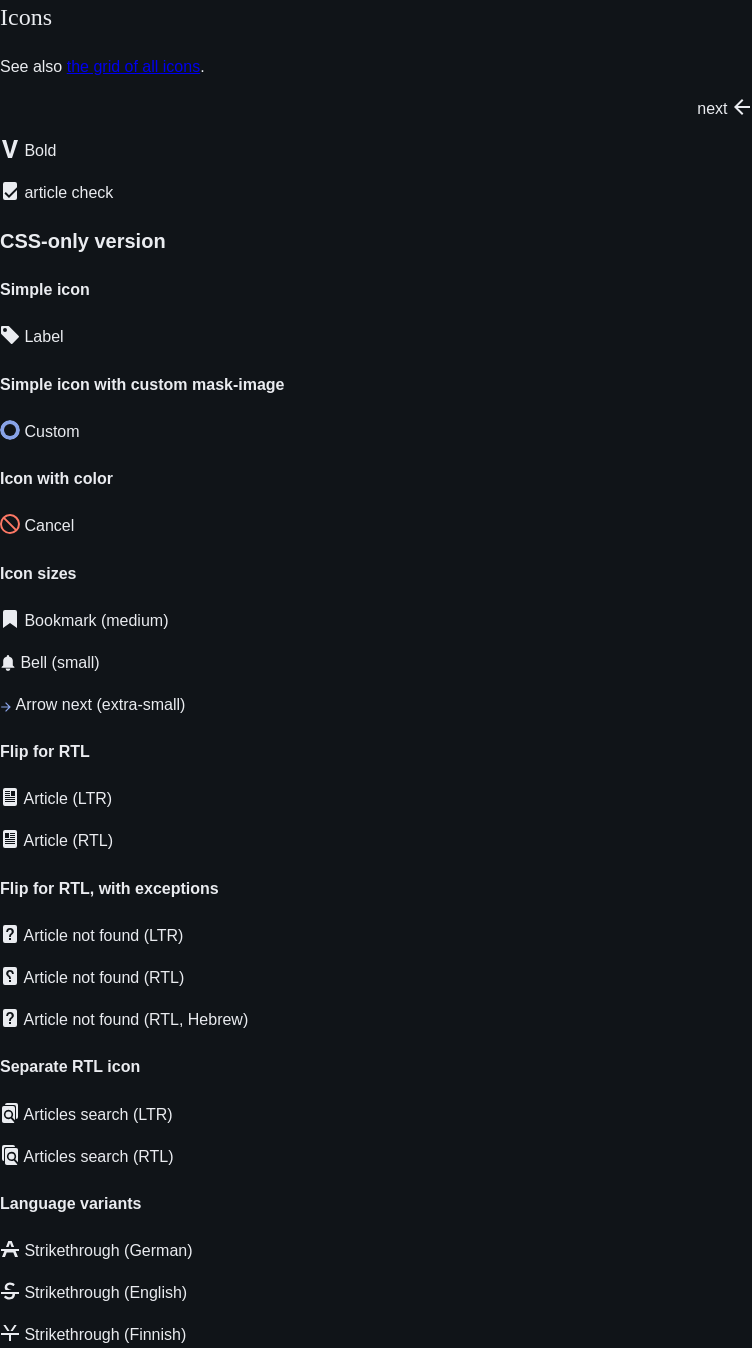The image size is (752, 1348).
Task: Click the extra-small Arrow next icon
Action: tap(6, 706)
